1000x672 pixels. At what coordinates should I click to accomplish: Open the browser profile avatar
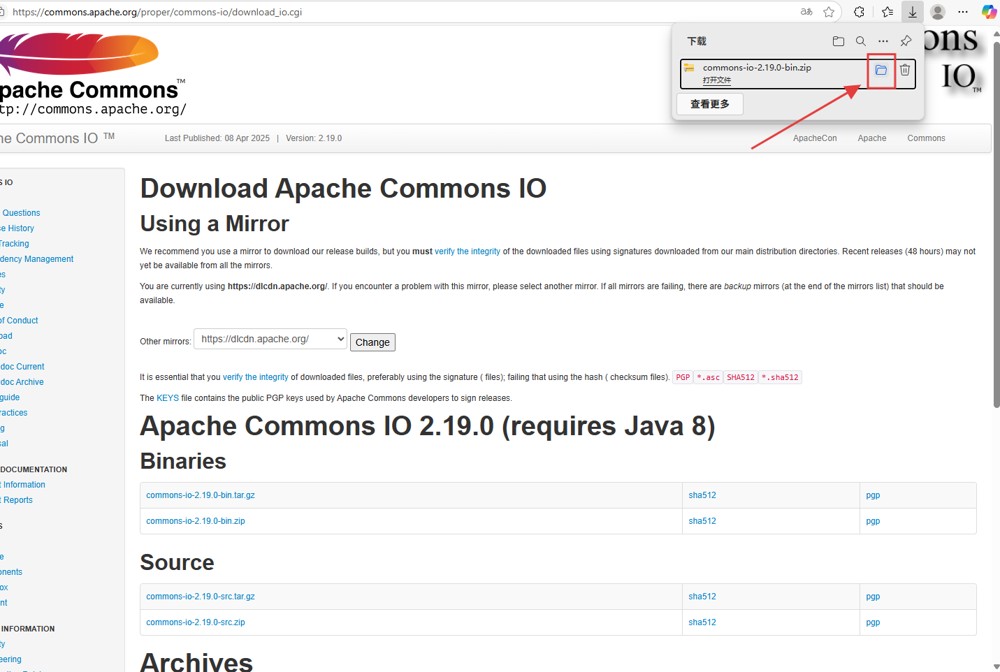click(x=938, y=11)
